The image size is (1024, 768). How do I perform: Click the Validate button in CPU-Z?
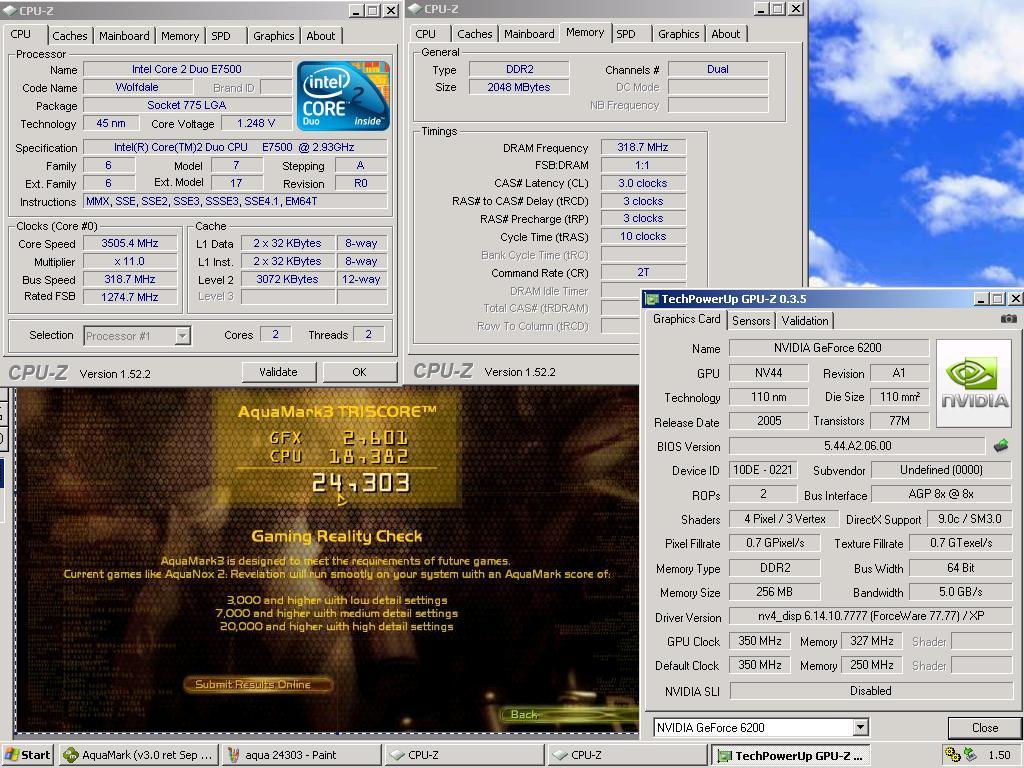point(278,372)
